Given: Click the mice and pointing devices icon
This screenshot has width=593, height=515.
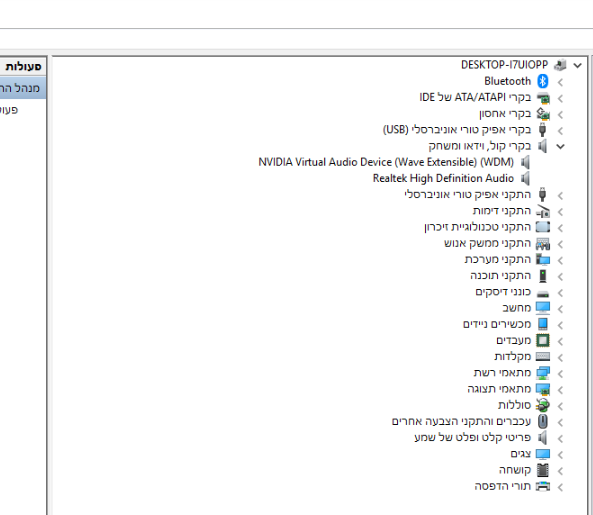Looking at the screenshot, I should coord(543,421).
